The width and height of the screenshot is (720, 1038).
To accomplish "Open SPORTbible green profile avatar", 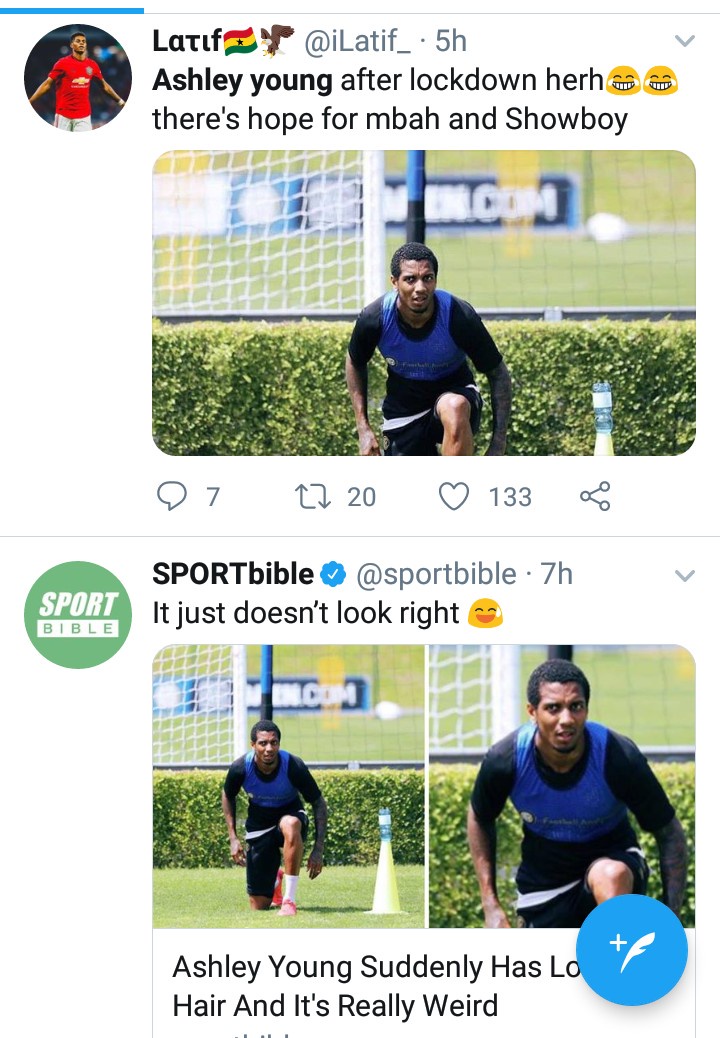I will [78, 614].
